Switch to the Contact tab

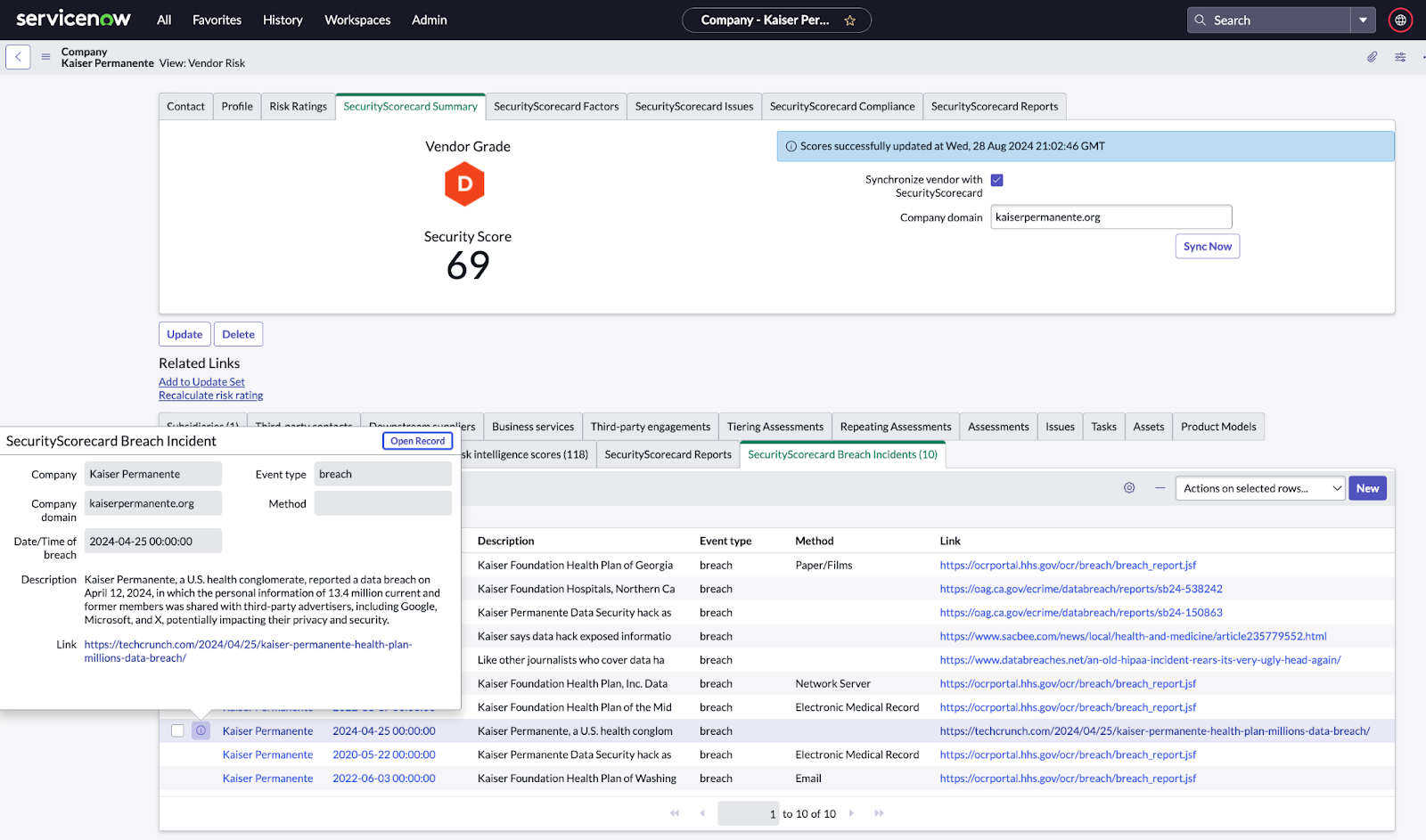(185, 106)
